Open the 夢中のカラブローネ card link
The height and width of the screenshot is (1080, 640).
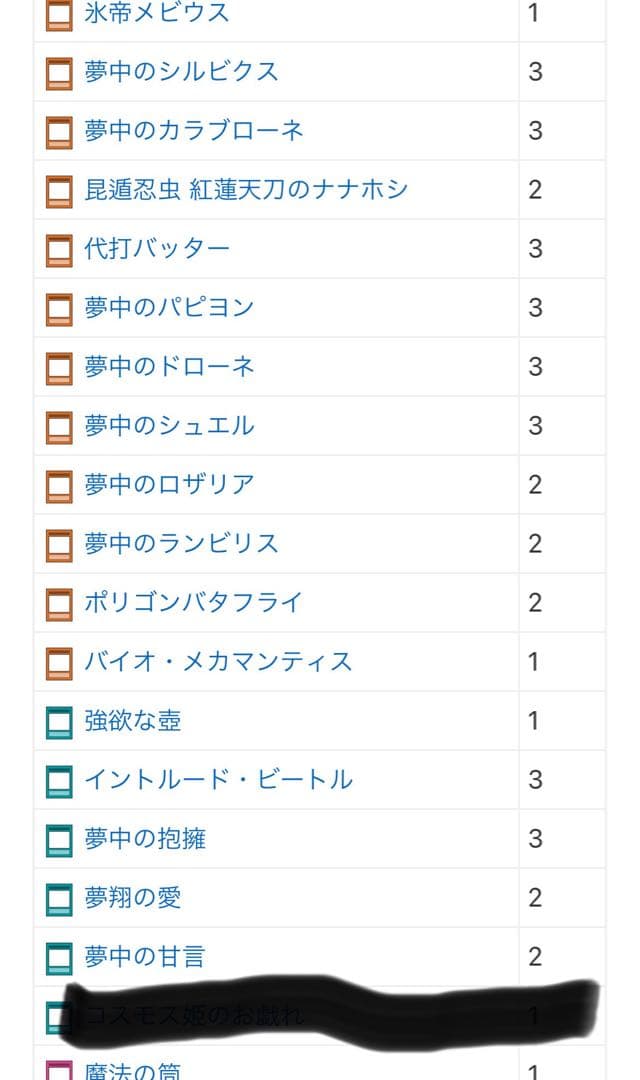(194, 131)
